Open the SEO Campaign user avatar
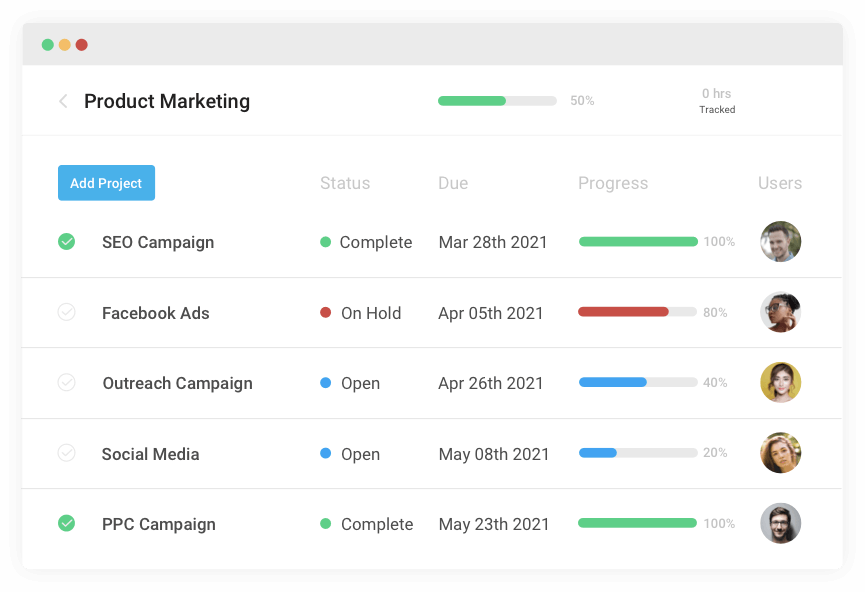Image resolution: width=865 pixels, height=592 pixels. point(780,241)
